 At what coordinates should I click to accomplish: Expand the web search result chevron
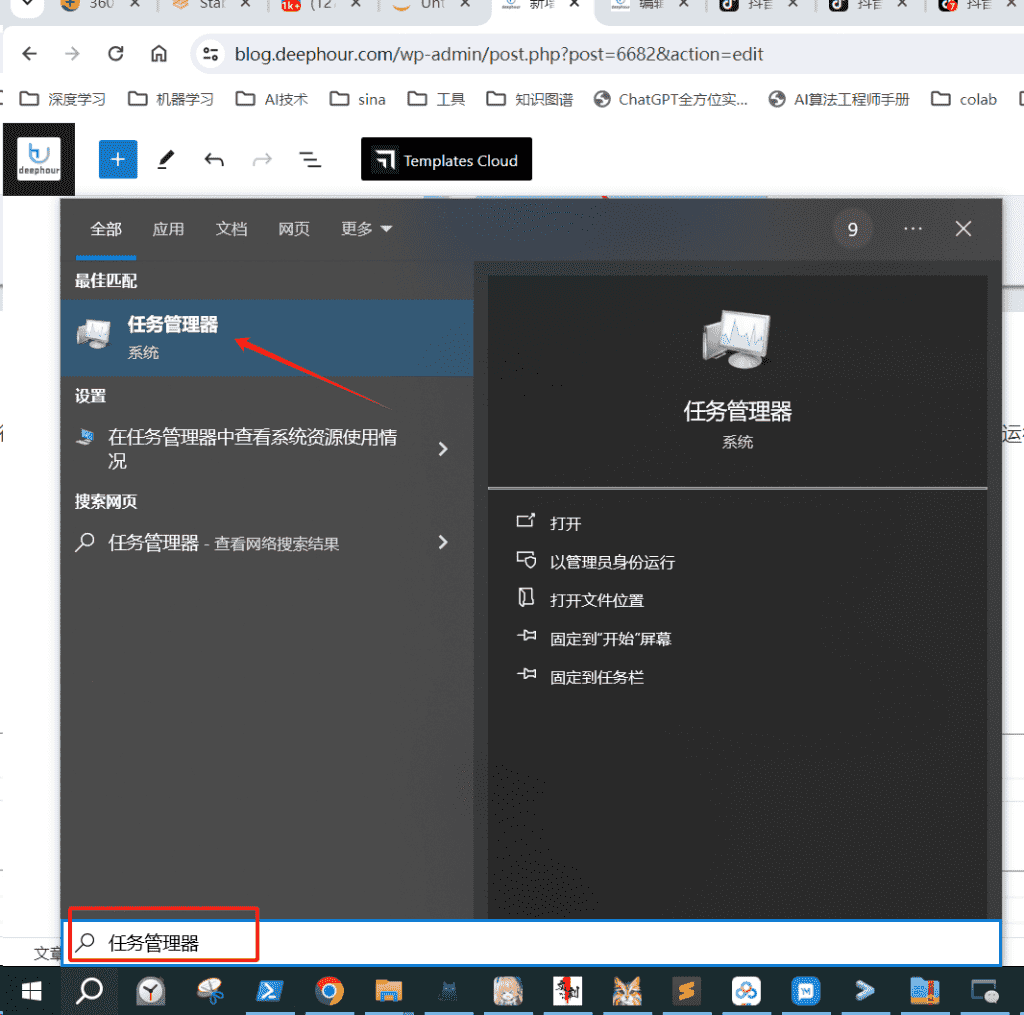443,543
